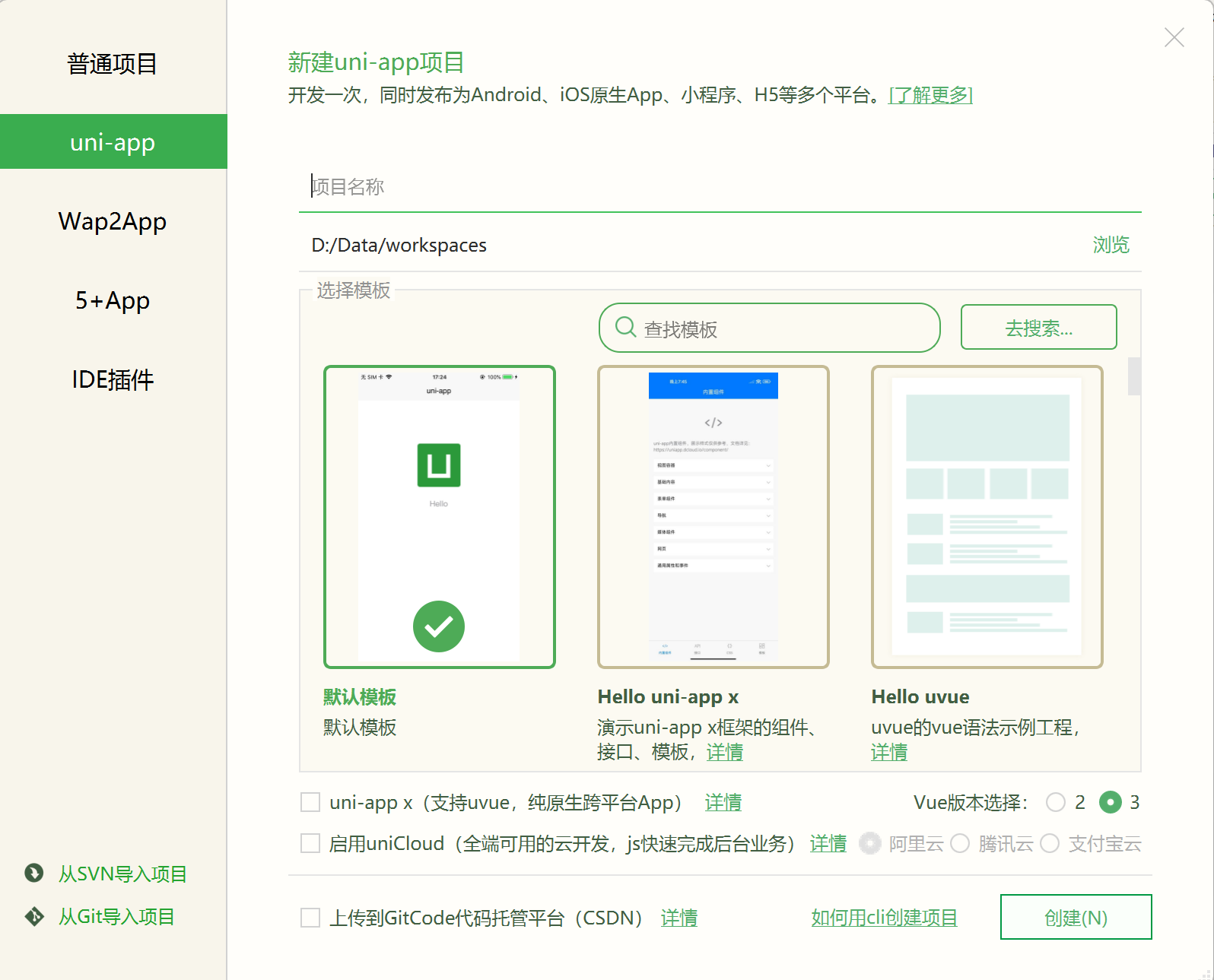Select the Hello uni-app x template thumbnail
The image size is (1214, 980).
[x=713, y=517]
